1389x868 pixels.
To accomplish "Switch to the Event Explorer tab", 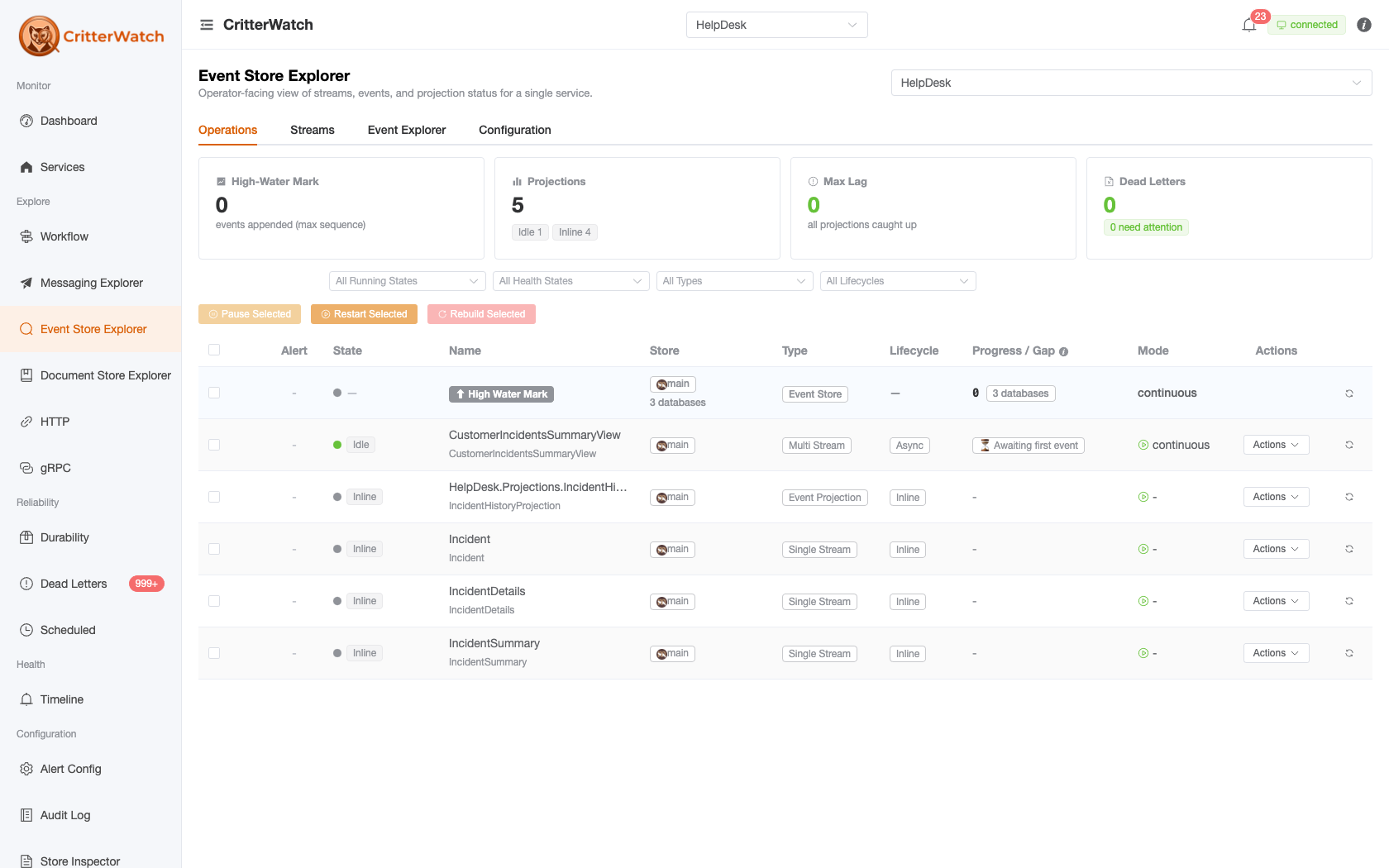I will [407, 130].
